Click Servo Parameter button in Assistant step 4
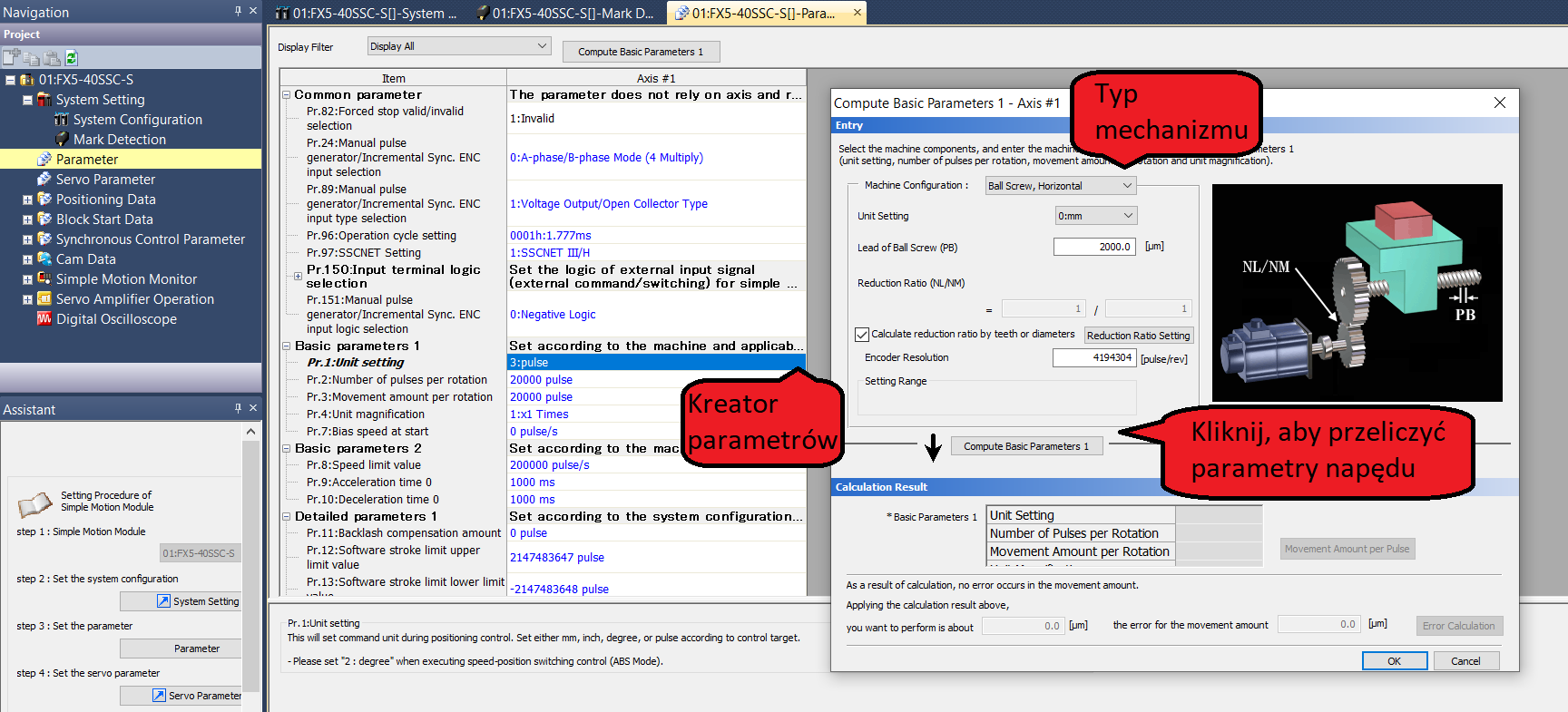 [x=181, y=696]
